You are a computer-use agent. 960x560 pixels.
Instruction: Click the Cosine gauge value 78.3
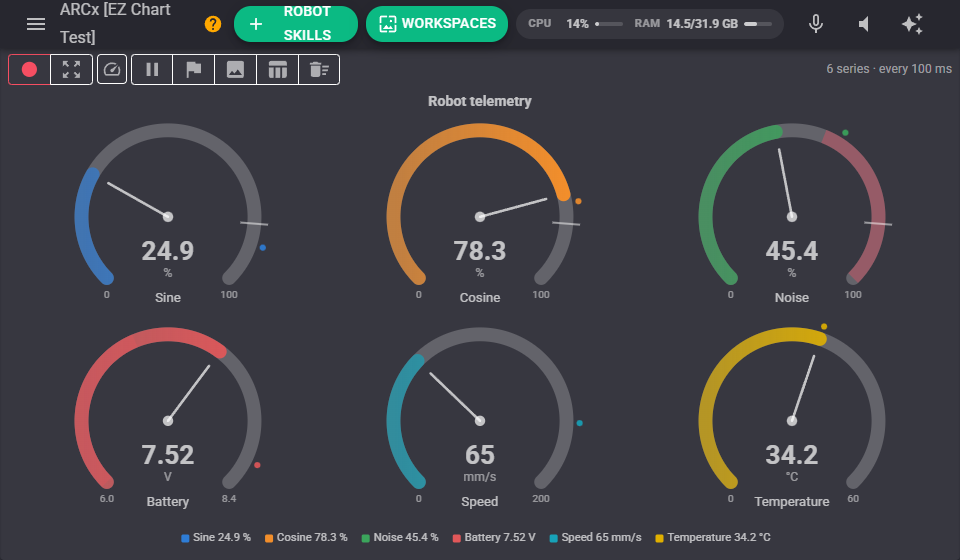(x=479, y=251)
